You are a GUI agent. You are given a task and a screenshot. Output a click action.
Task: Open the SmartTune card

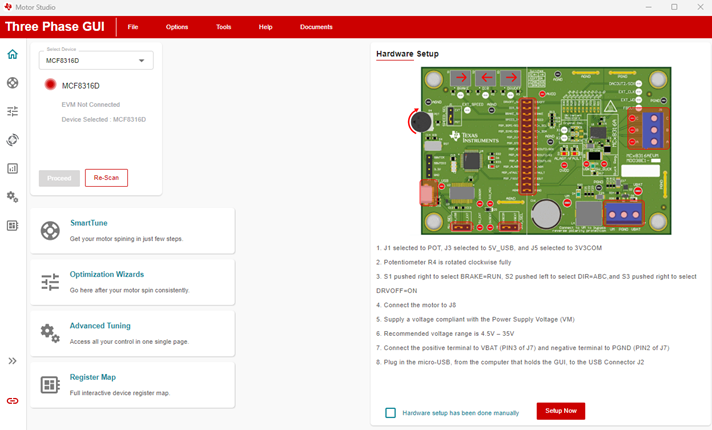[x=132, y=231]
